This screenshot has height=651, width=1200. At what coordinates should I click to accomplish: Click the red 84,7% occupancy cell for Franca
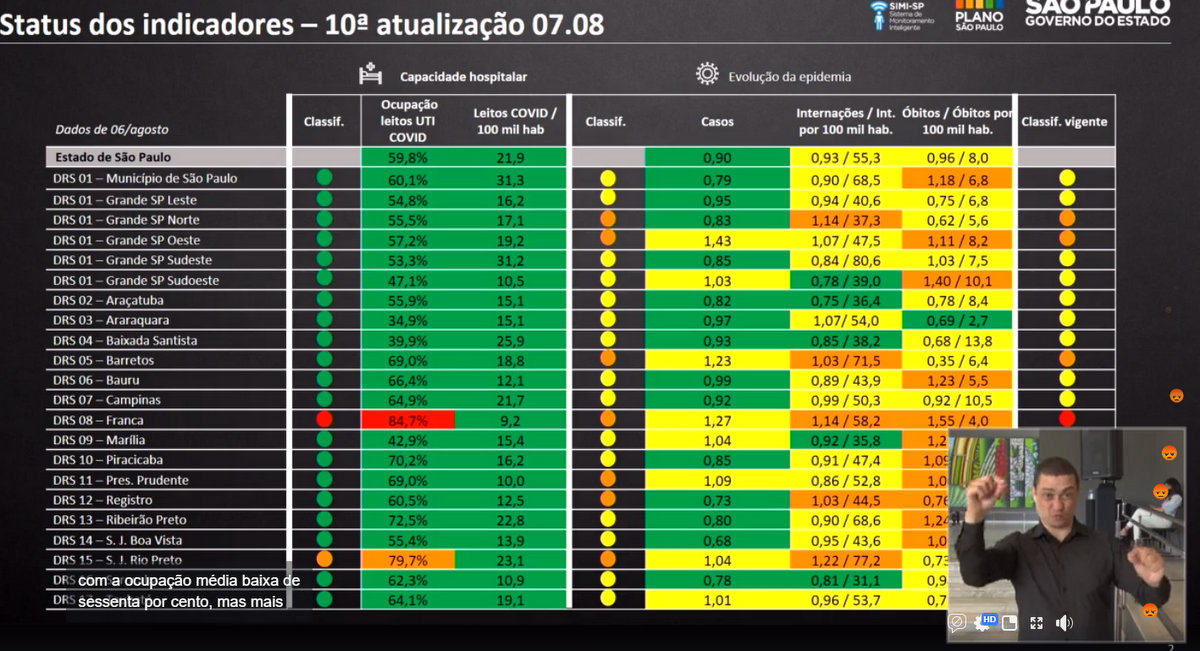(408, 420)
